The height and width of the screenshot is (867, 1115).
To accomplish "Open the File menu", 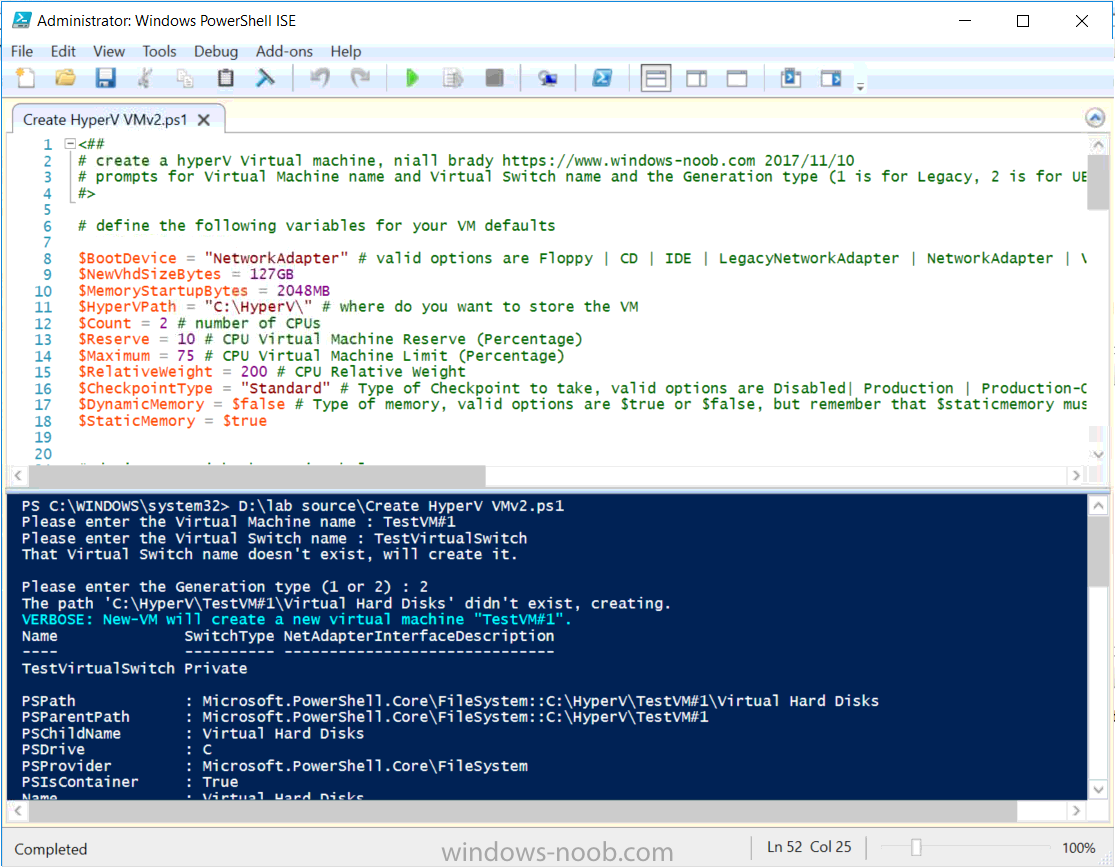I will tap(22, 51).
